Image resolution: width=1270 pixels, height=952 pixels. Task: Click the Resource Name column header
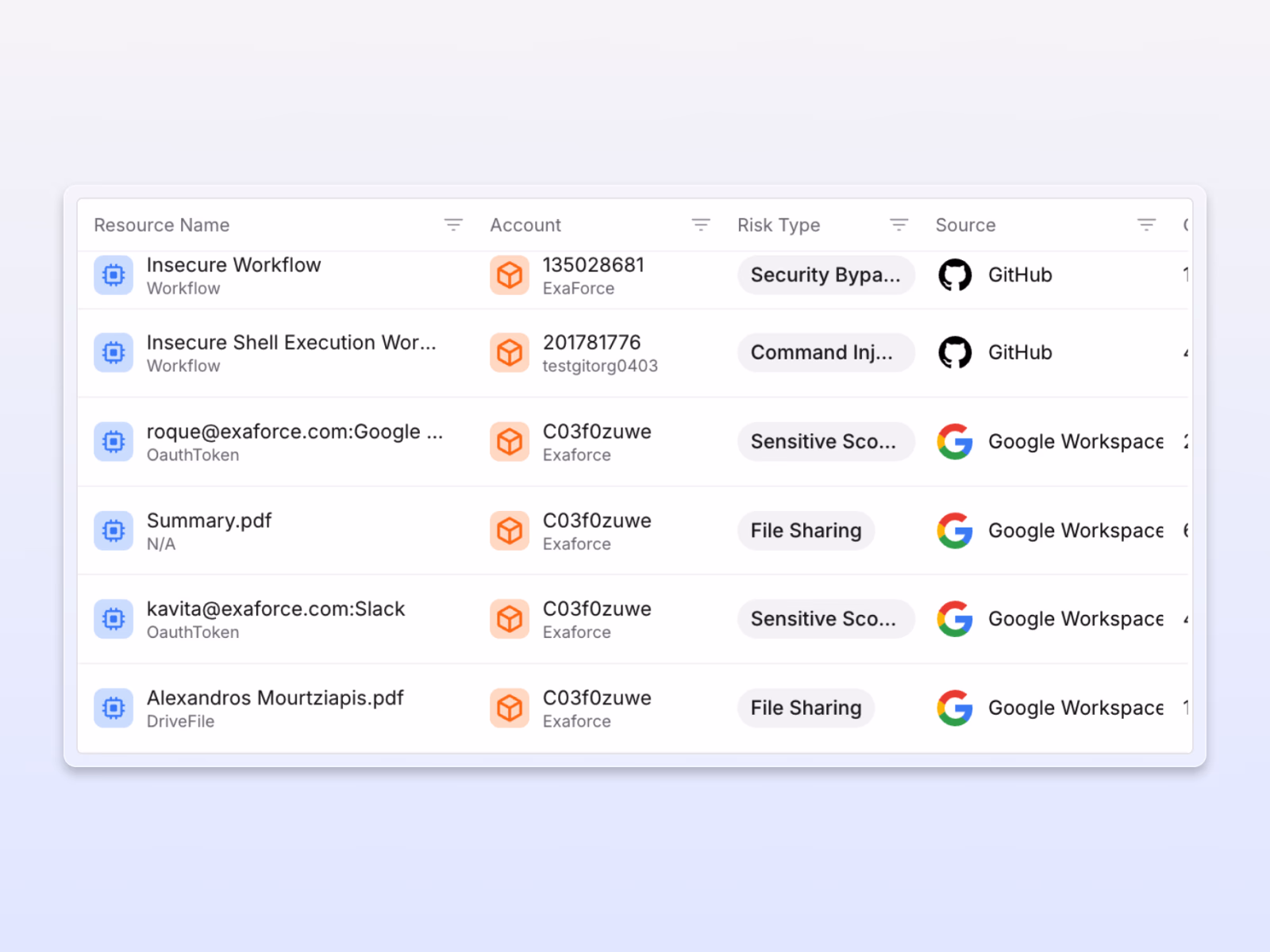161,225
